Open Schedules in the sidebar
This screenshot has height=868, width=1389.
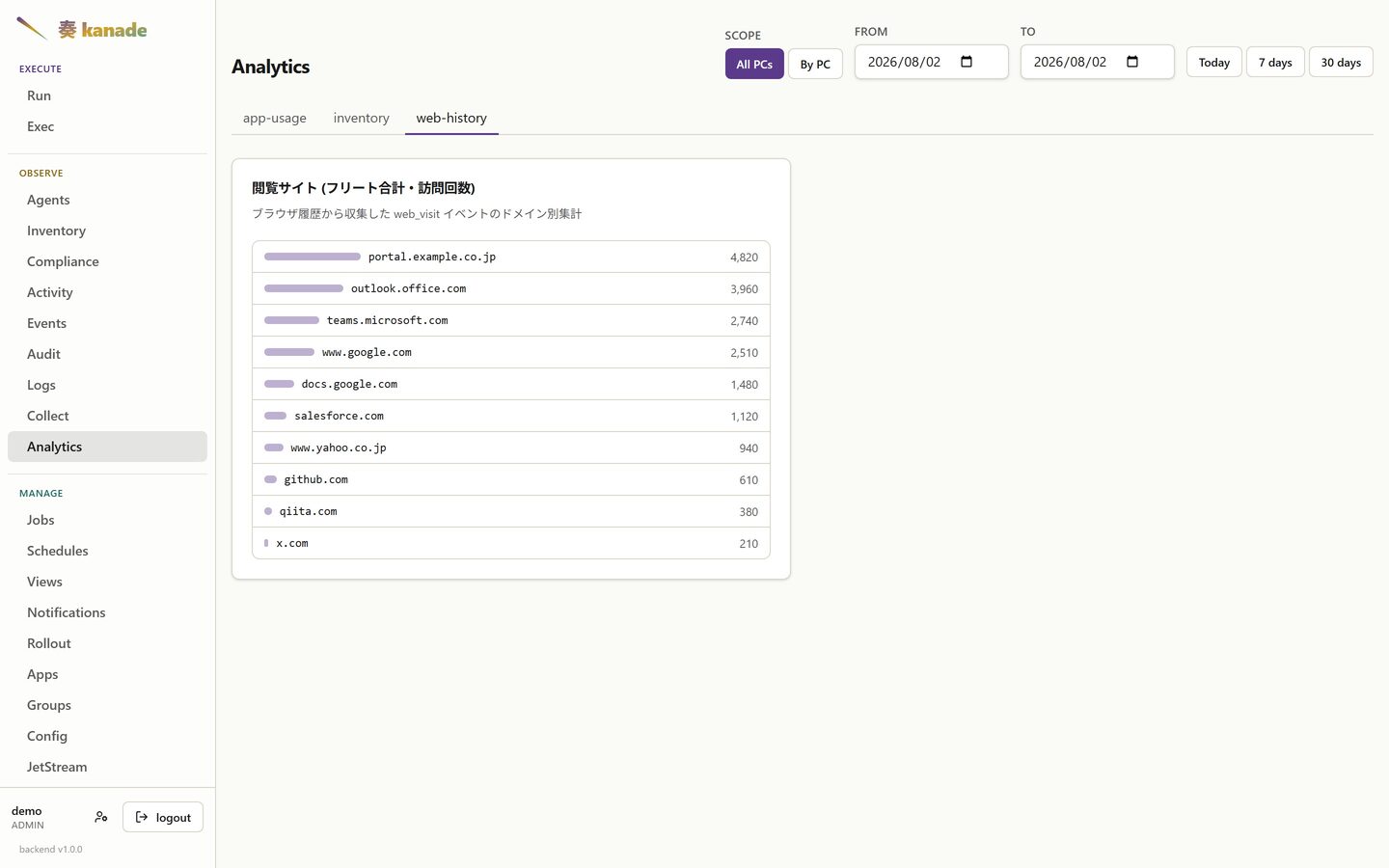coord(107,551)
